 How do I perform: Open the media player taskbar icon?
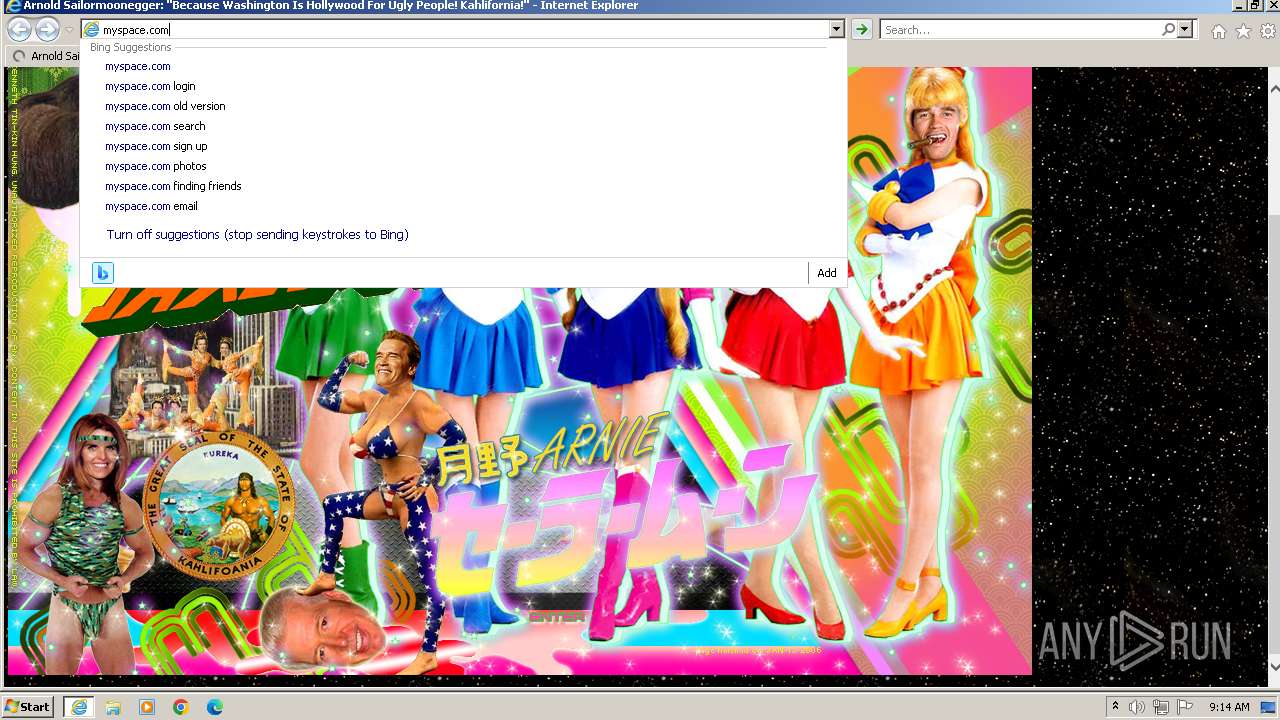pos(147,707)
